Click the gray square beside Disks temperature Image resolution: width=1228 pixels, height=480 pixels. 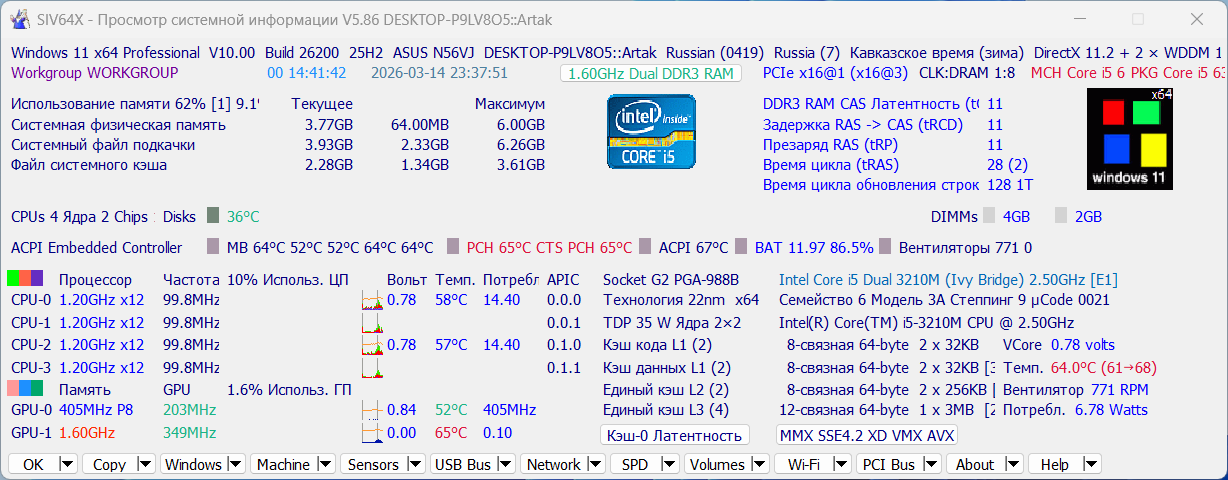(x=213, y=215)
